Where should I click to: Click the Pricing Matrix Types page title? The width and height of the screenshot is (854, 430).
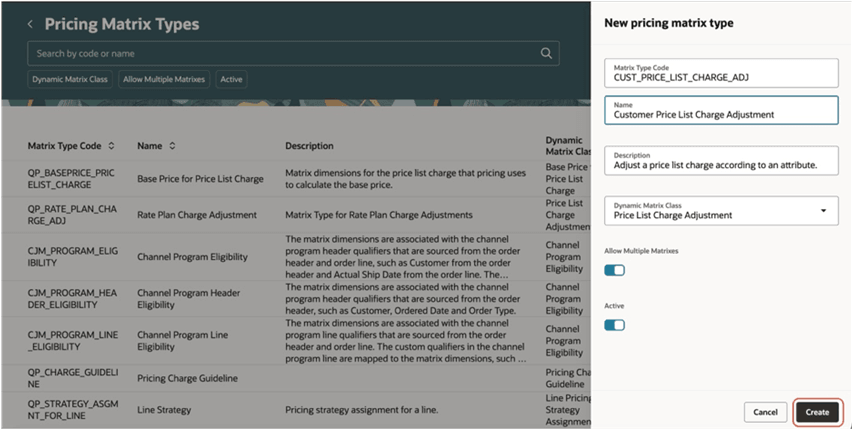point(122,24)
